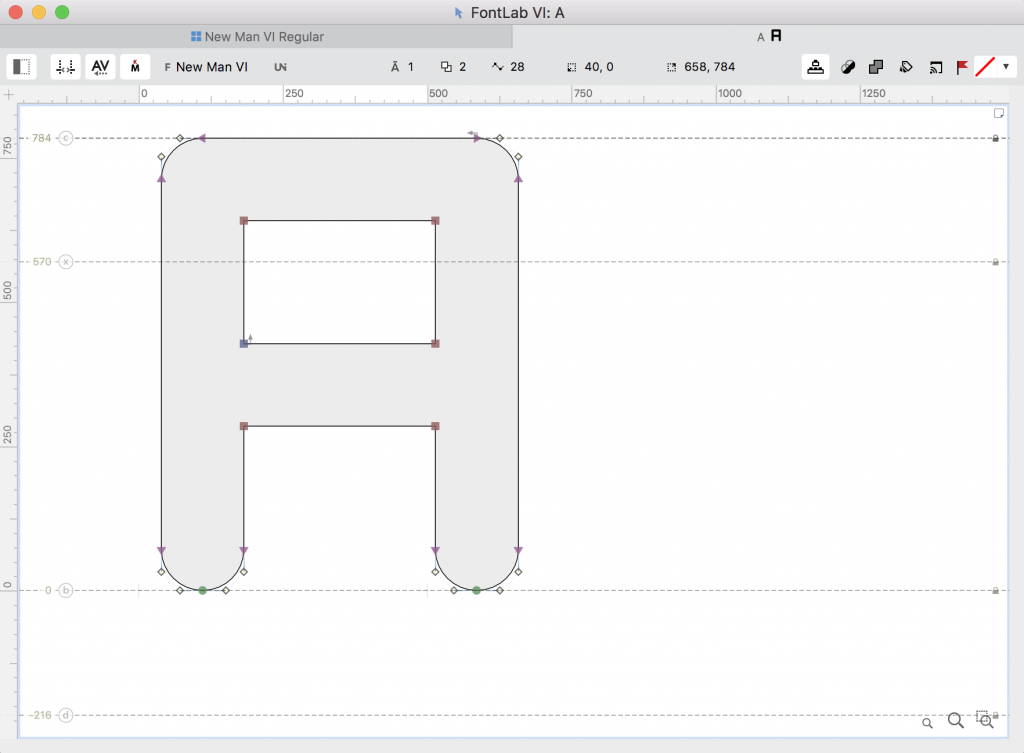The height and width of the screenshot is (753, 1024).
Task: Click the stamp-shaped icon in the toolbar
Action: 816,67
